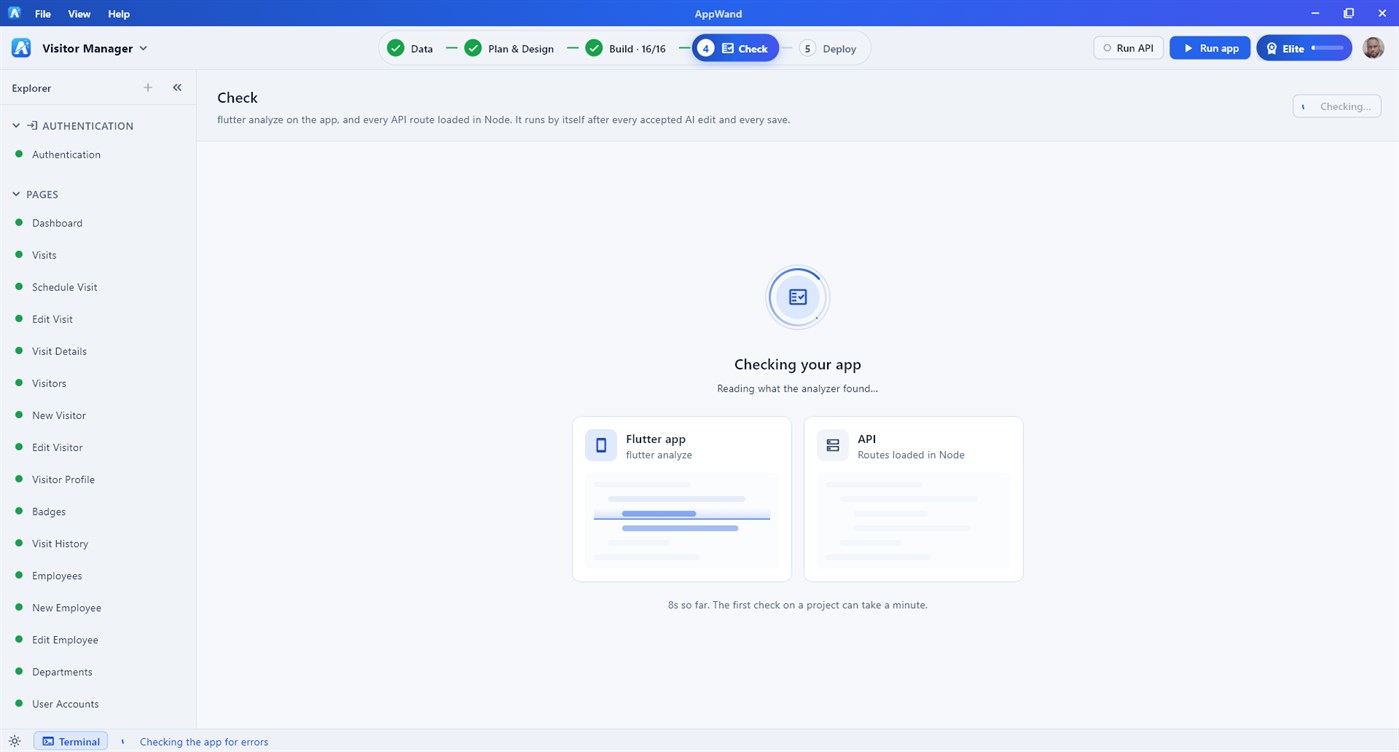Add a new item in Explorer
The height and width of the screenshot is (752, 1399).
point(148,88)
